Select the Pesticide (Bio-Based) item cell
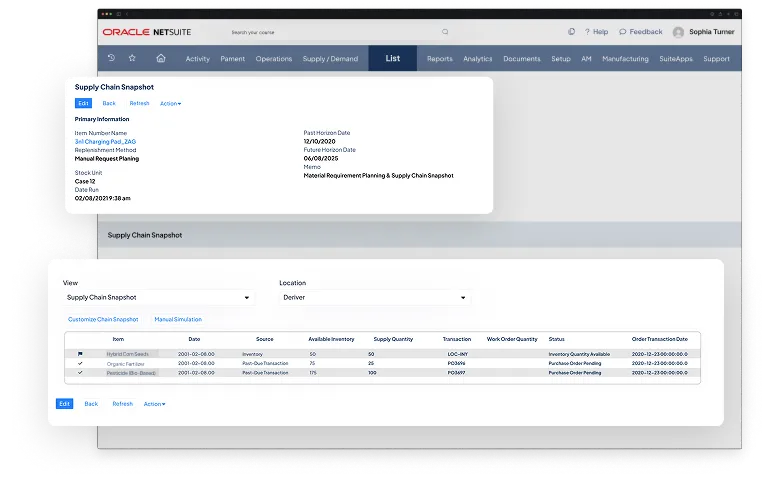 [131, 373]
